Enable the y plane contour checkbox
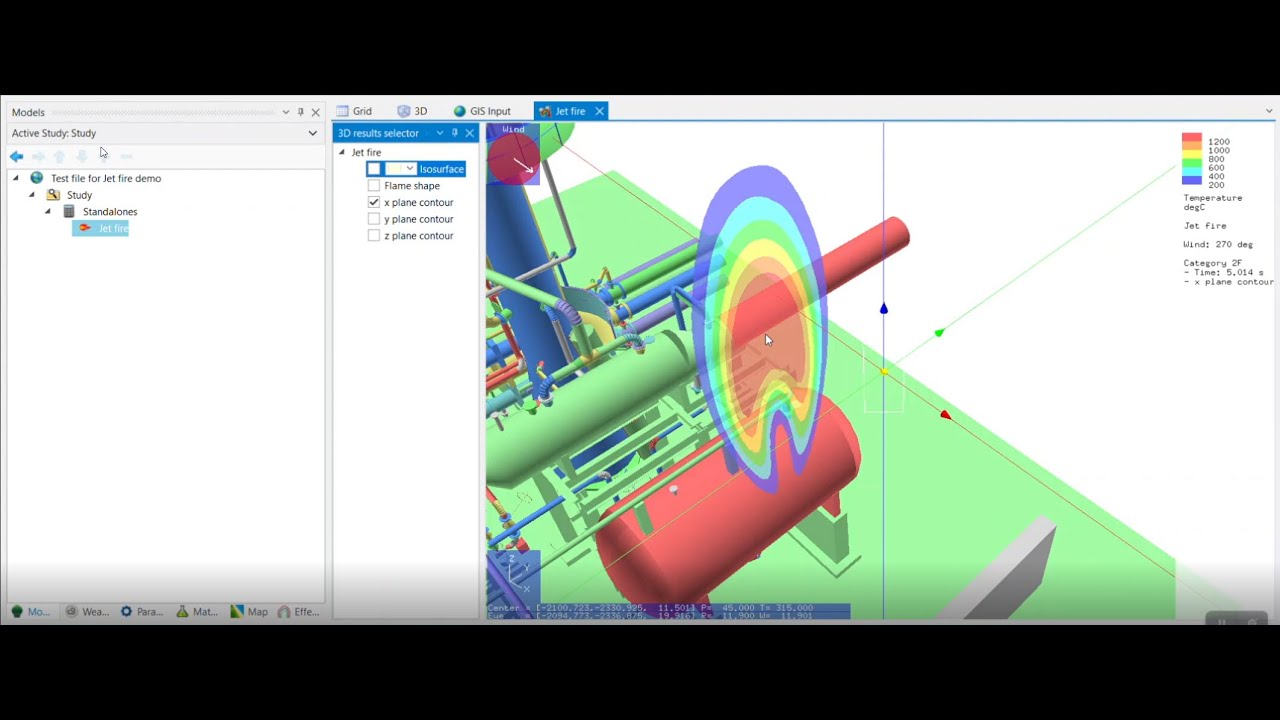Screen dimensions: 1280x720 [374, 219]
